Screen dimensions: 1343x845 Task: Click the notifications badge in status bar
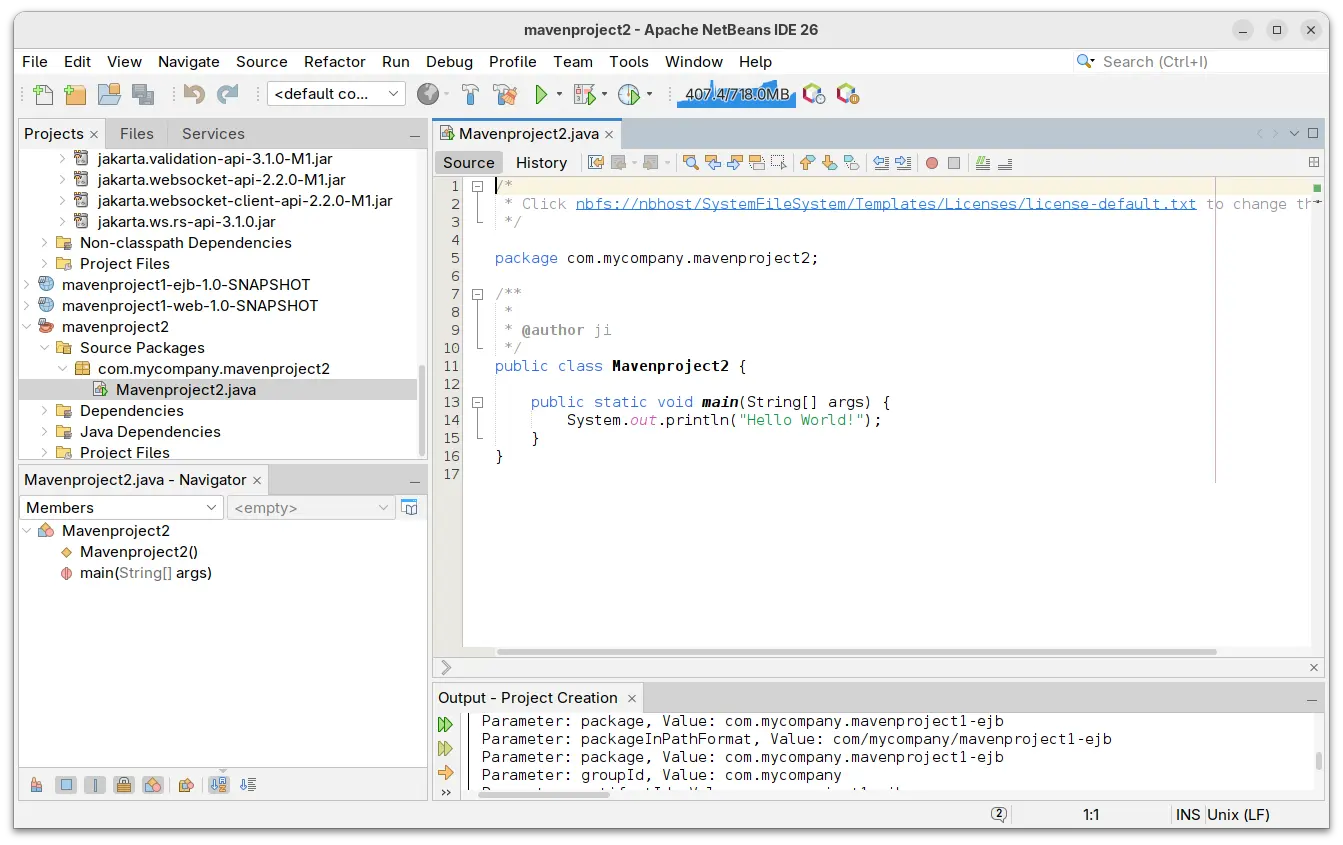999,814
